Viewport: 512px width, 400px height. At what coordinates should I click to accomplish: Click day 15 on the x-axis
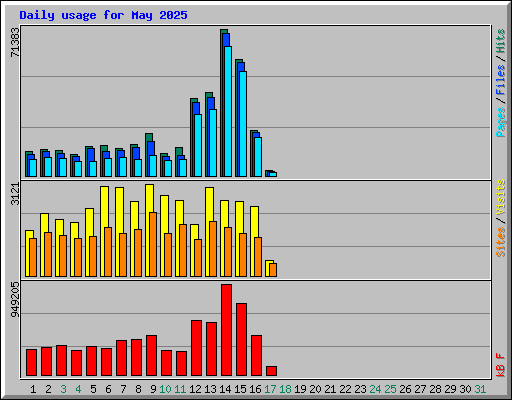click(240, 389)
